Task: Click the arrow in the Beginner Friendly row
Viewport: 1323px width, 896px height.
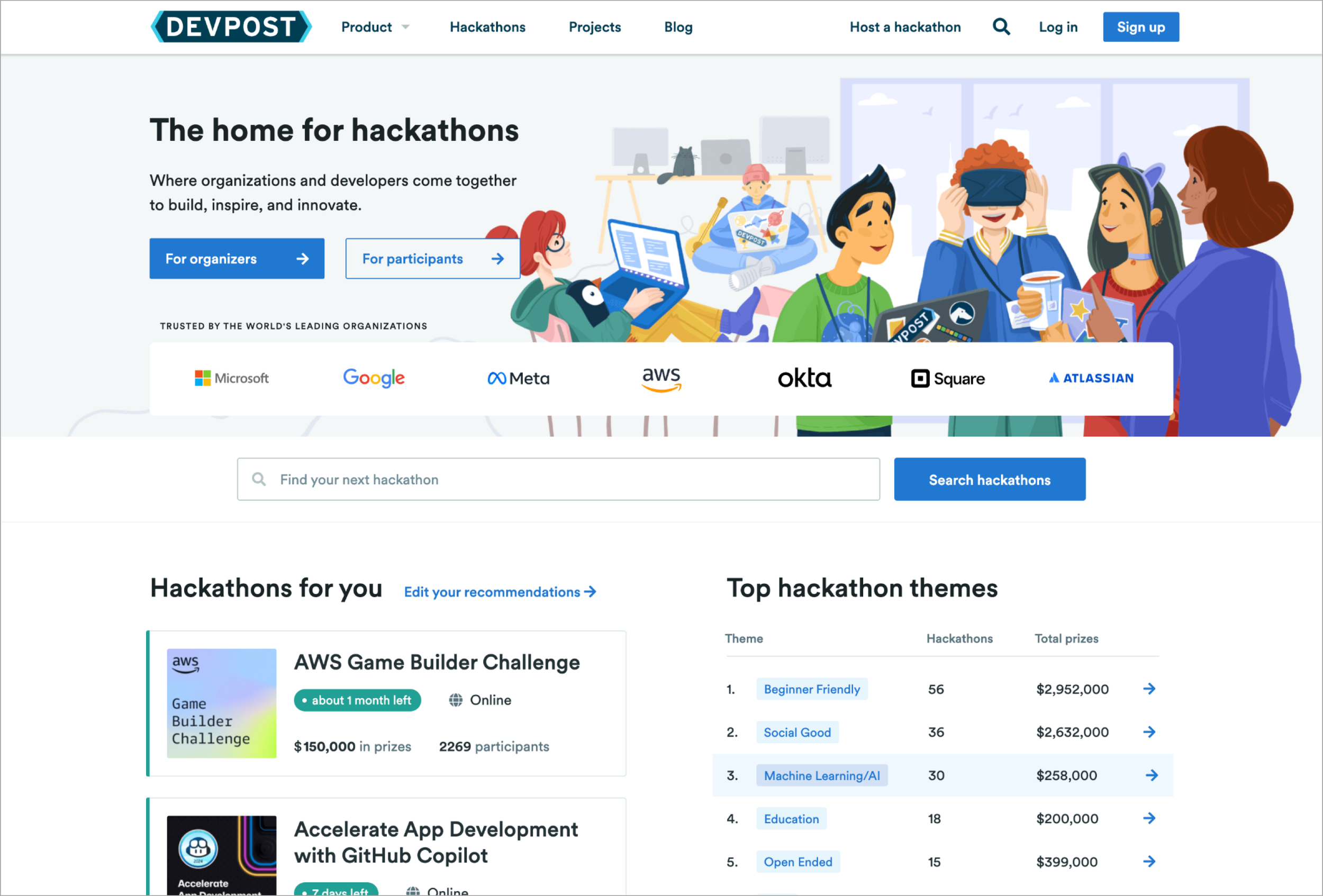Action: point(1149,689)
